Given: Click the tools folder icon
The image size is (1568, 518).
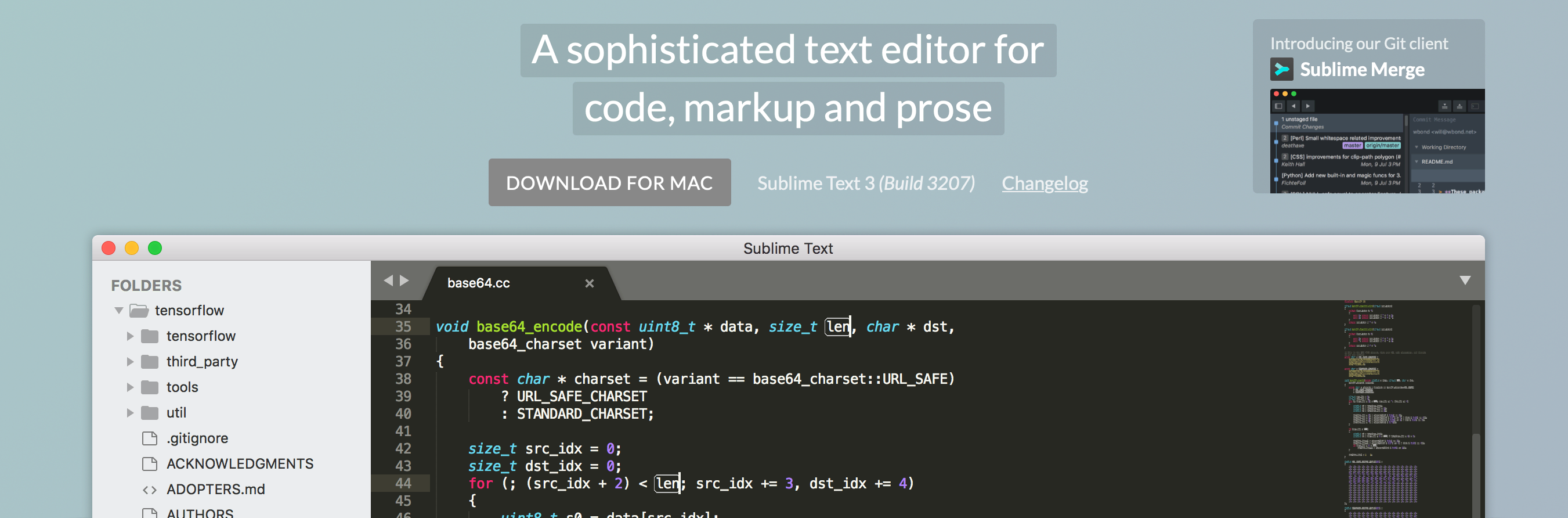Looking at the screenshot, I should click(150, 387).
